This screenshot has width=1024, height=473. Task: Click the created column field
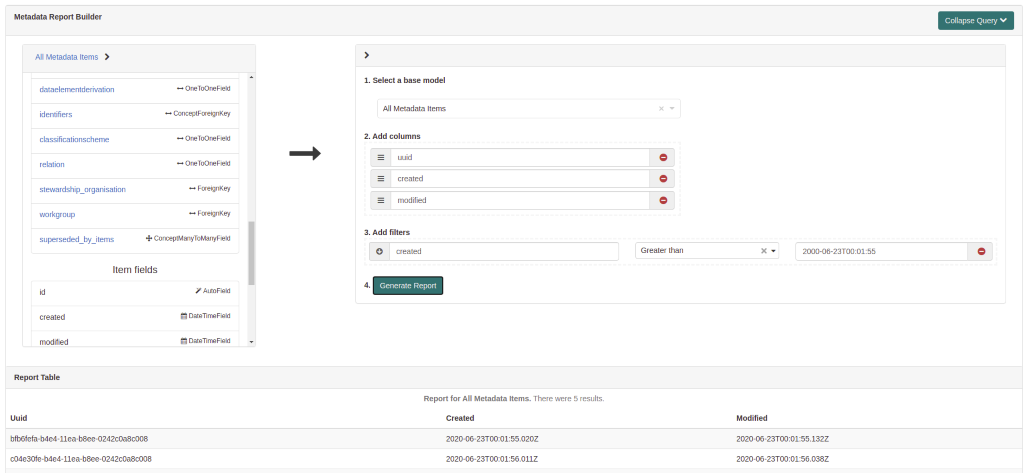pyautogui.click(x=520, y=179)
